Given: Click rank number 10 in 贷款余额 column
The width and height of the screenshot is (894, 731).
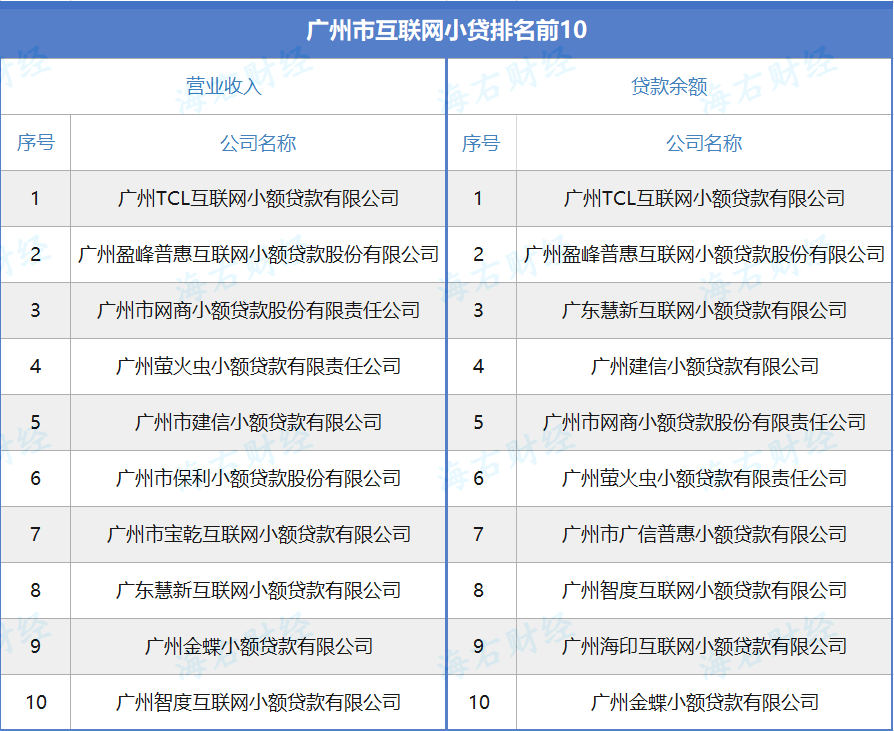Looking at the screenshot, I should point(480,702).
